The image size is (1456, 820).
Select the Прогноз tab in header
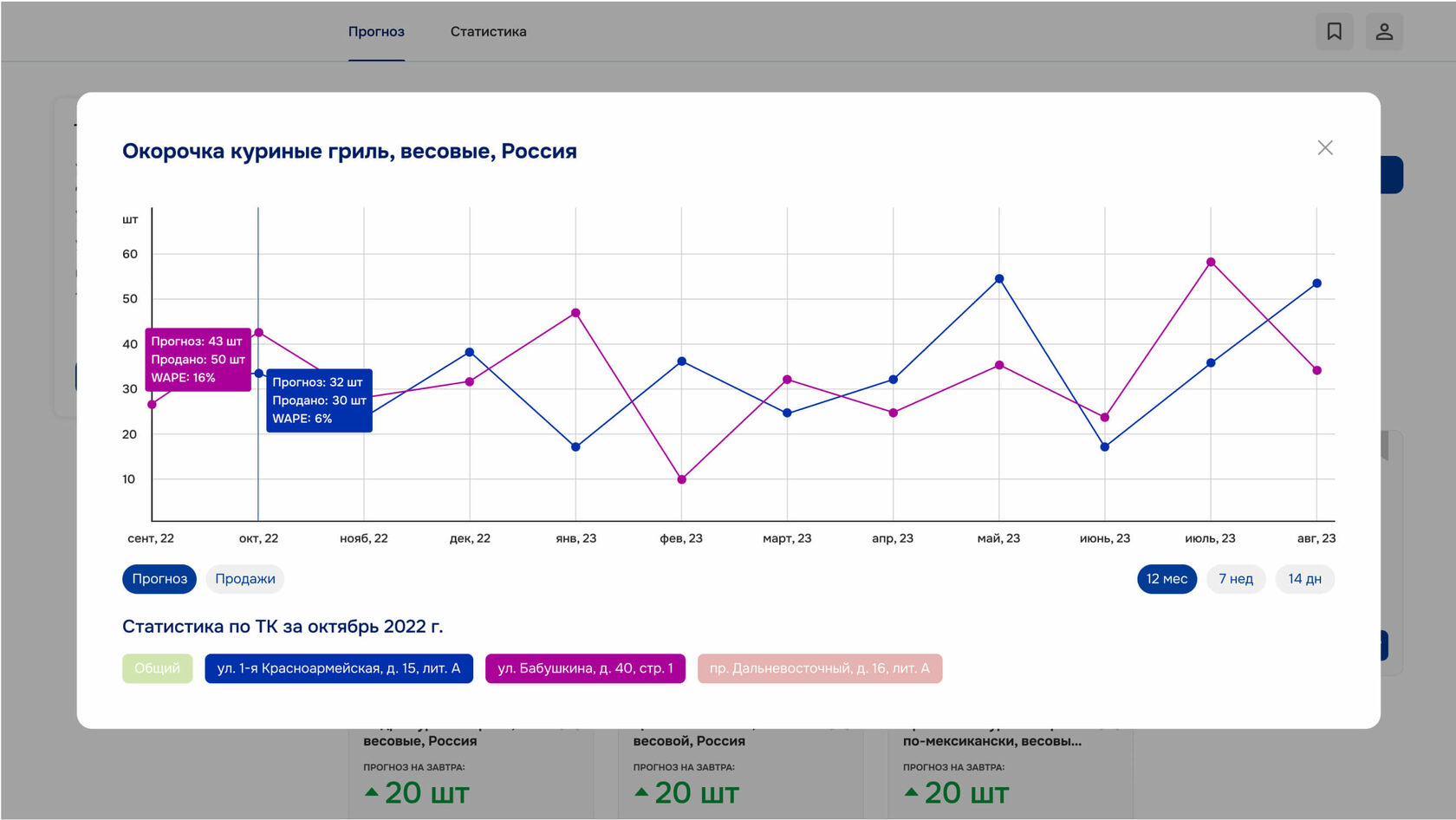pyautogui.click(x=376, y=32)
